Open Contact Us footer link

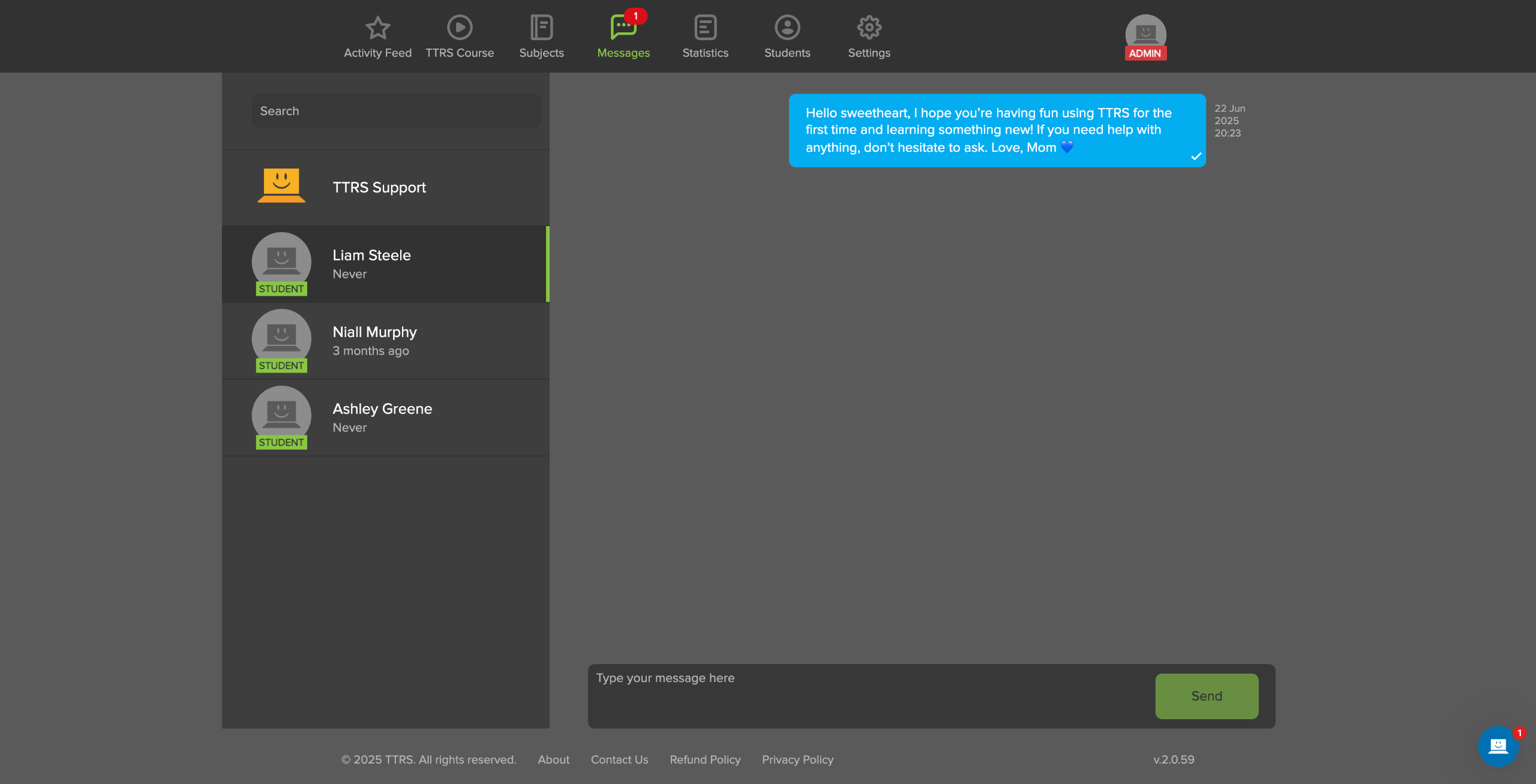pos(619,759)
